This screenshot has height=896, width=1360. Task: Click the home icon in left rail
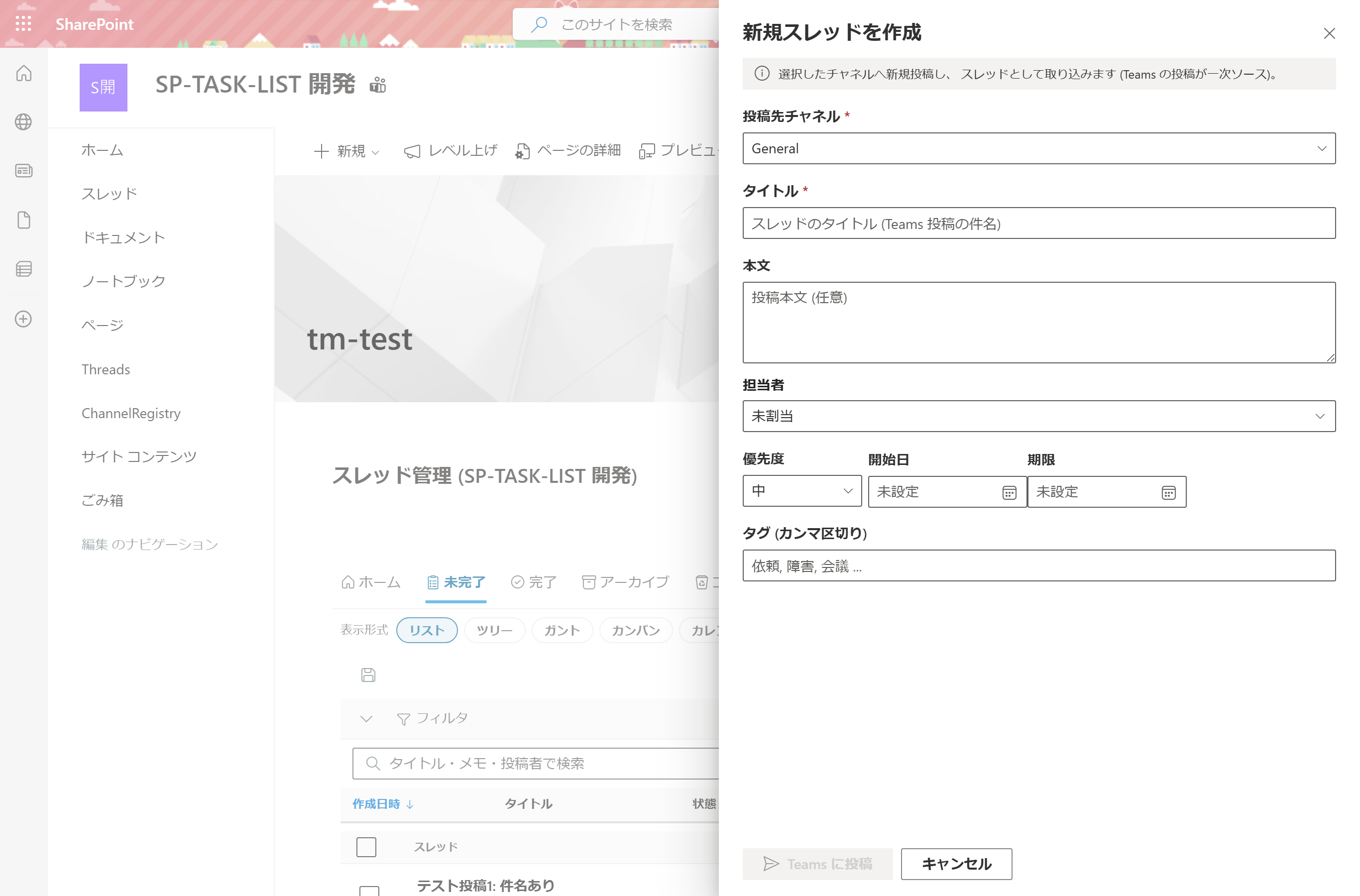(x=23, y=73)
